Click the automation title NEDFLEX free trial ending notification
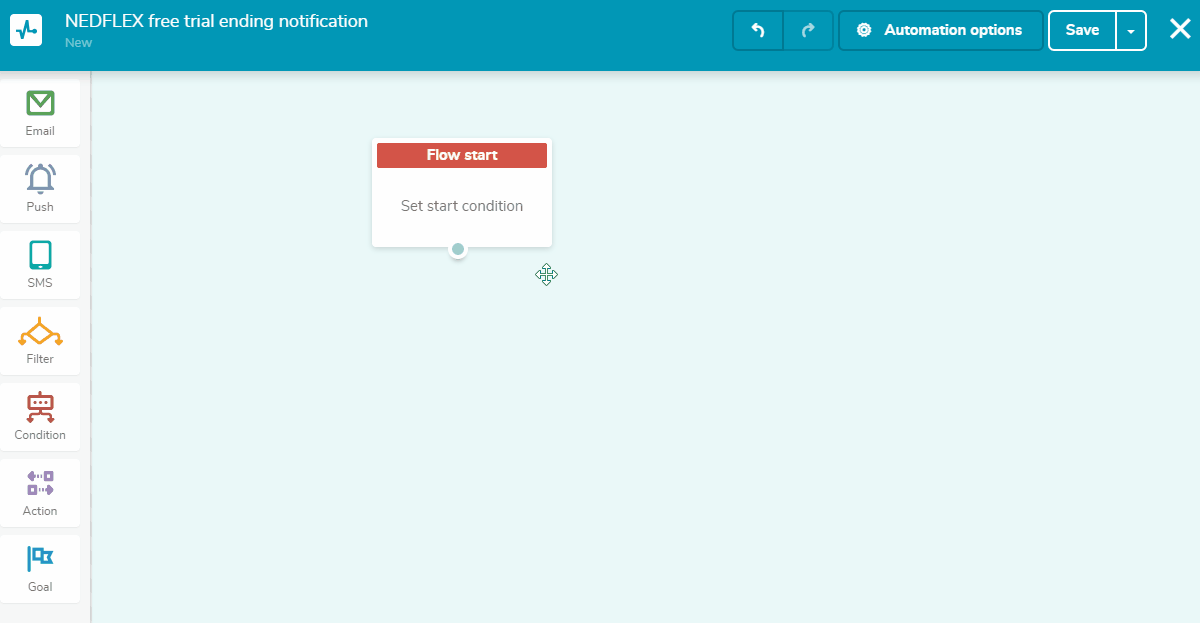 pos(216,20)
